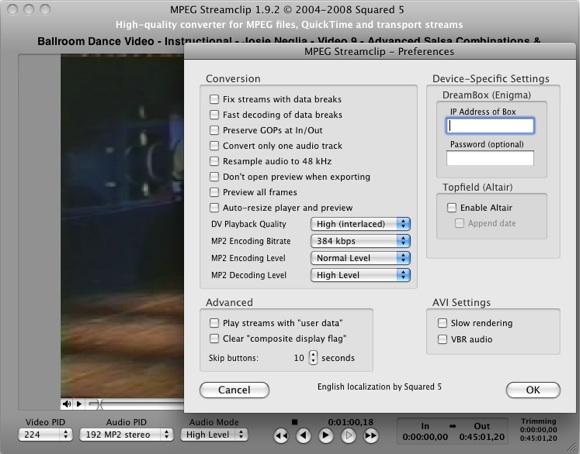Open Audio Mode High Level dropdown
This screenshot has height=454, width=580.
214,434
